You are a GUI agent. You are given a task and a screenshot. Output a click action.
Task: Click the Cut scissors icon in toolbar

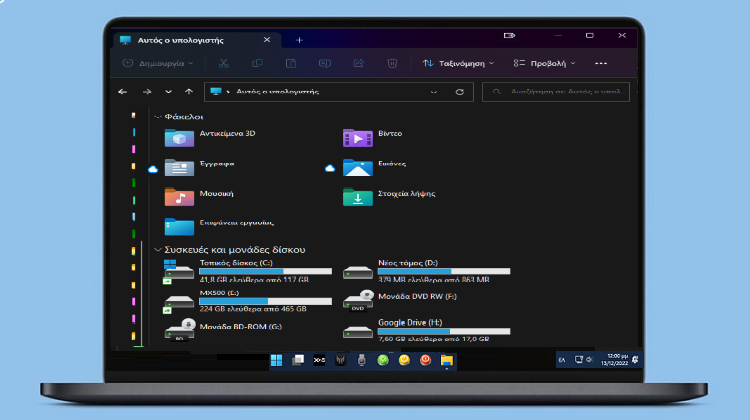(223, 63)
